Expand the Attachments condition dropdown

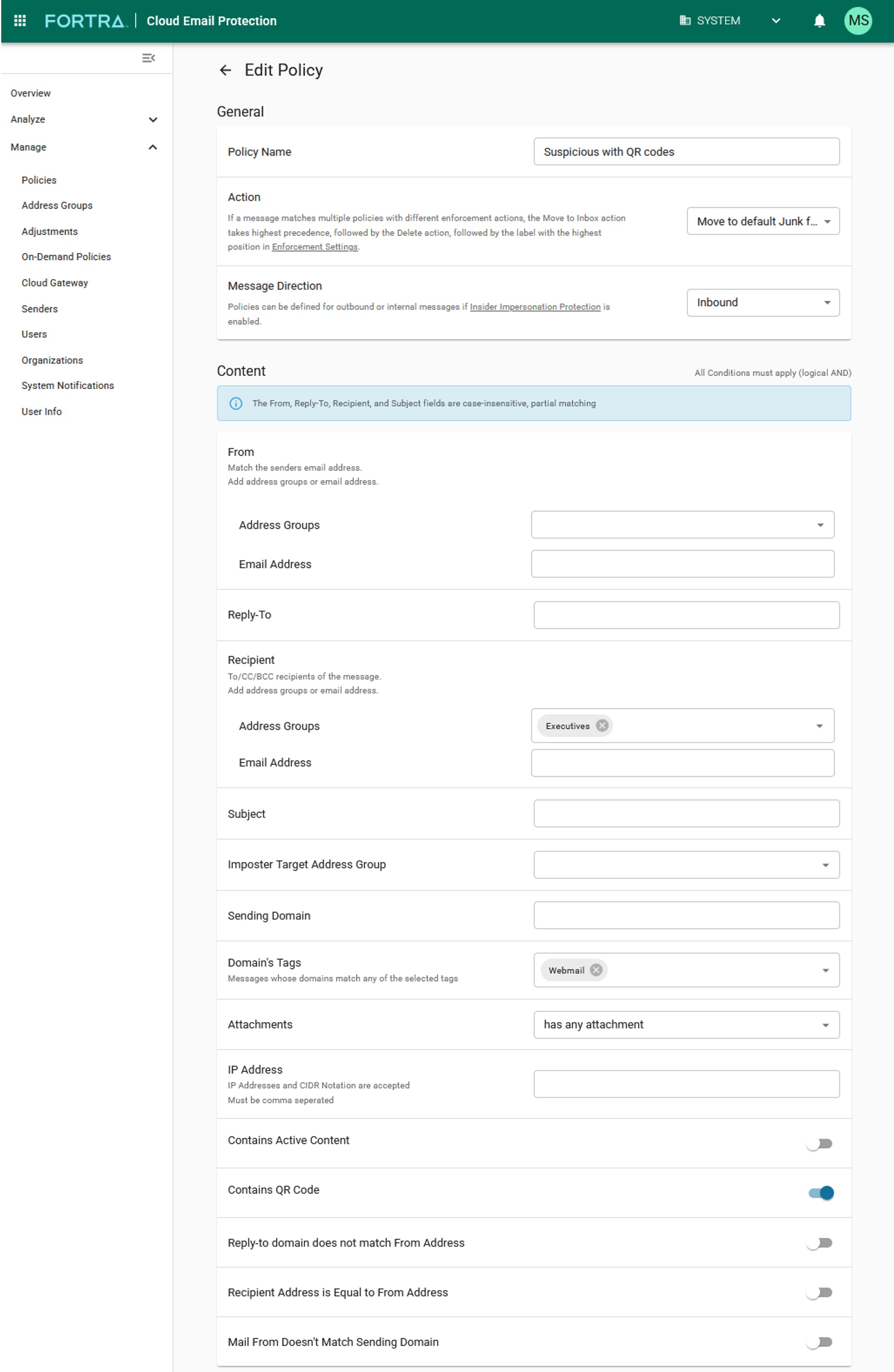tap(686, 1025)
